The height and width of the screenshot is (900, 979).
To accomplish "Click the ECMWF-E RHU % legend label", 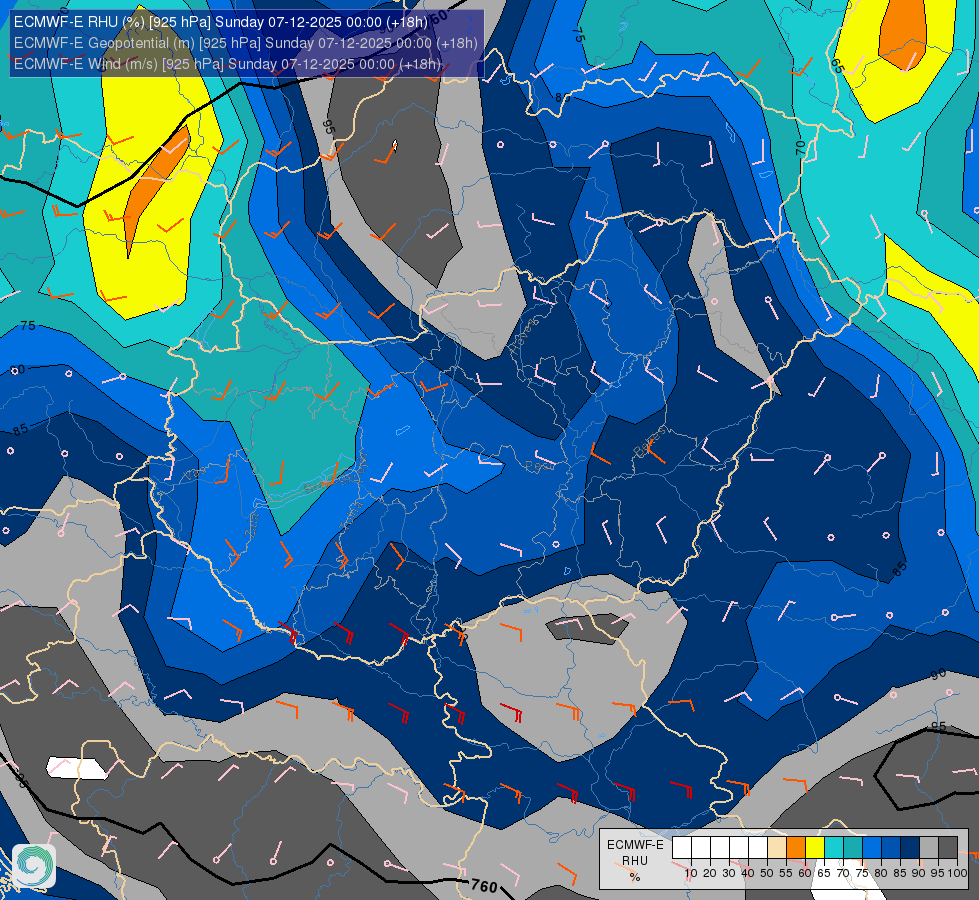I will click(635, 861).
